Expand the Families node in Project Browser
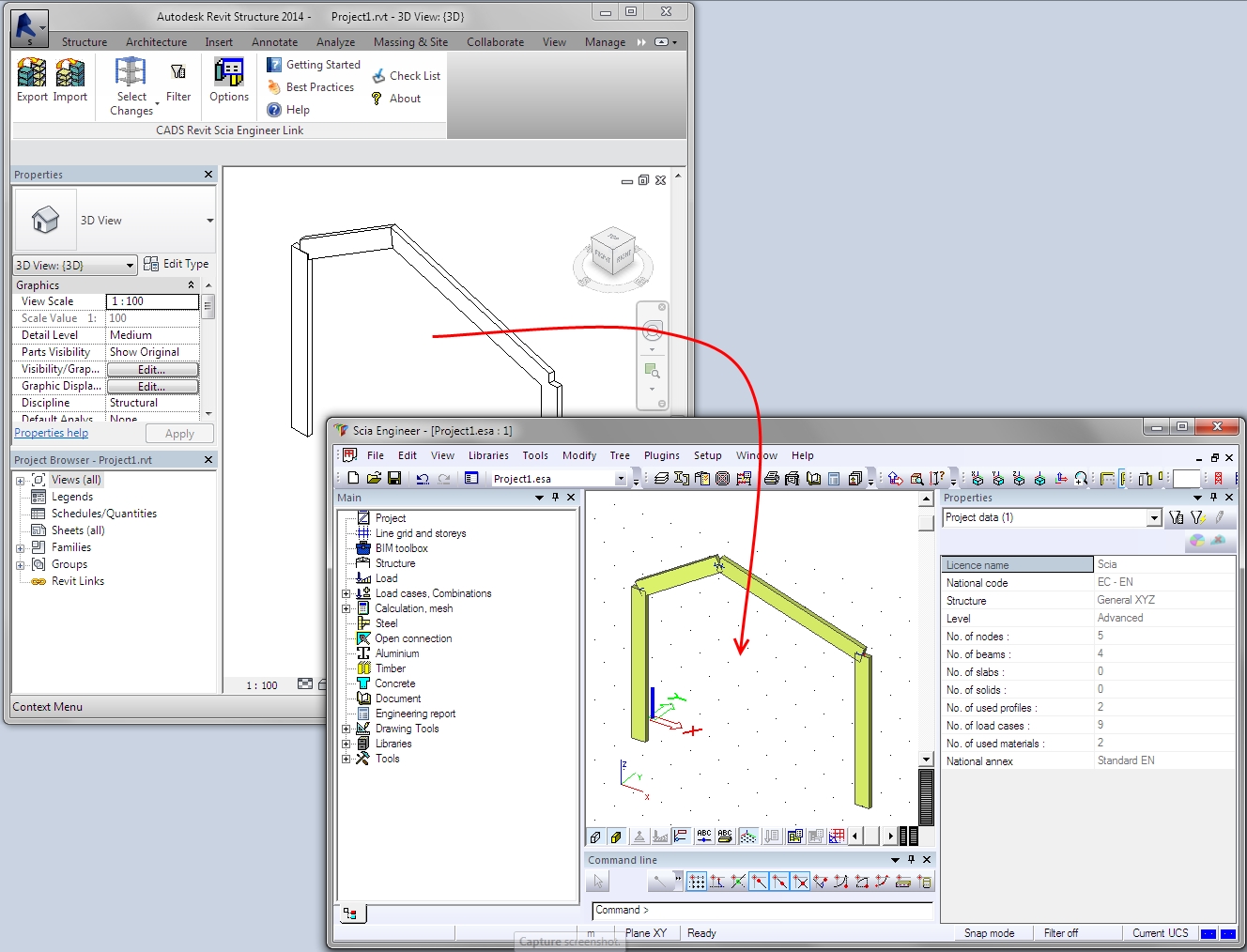The image size is (1247, 952). [x=20, y=547]
